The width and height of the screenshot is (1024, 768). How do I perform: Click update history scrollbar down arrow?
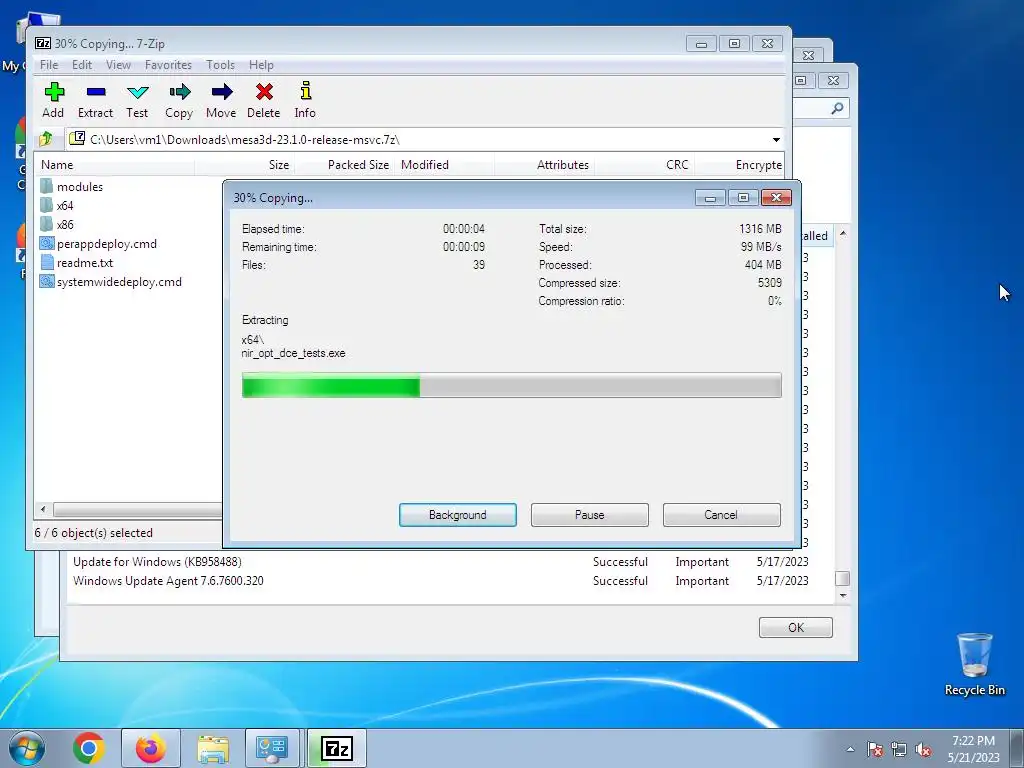coord(842,595)
